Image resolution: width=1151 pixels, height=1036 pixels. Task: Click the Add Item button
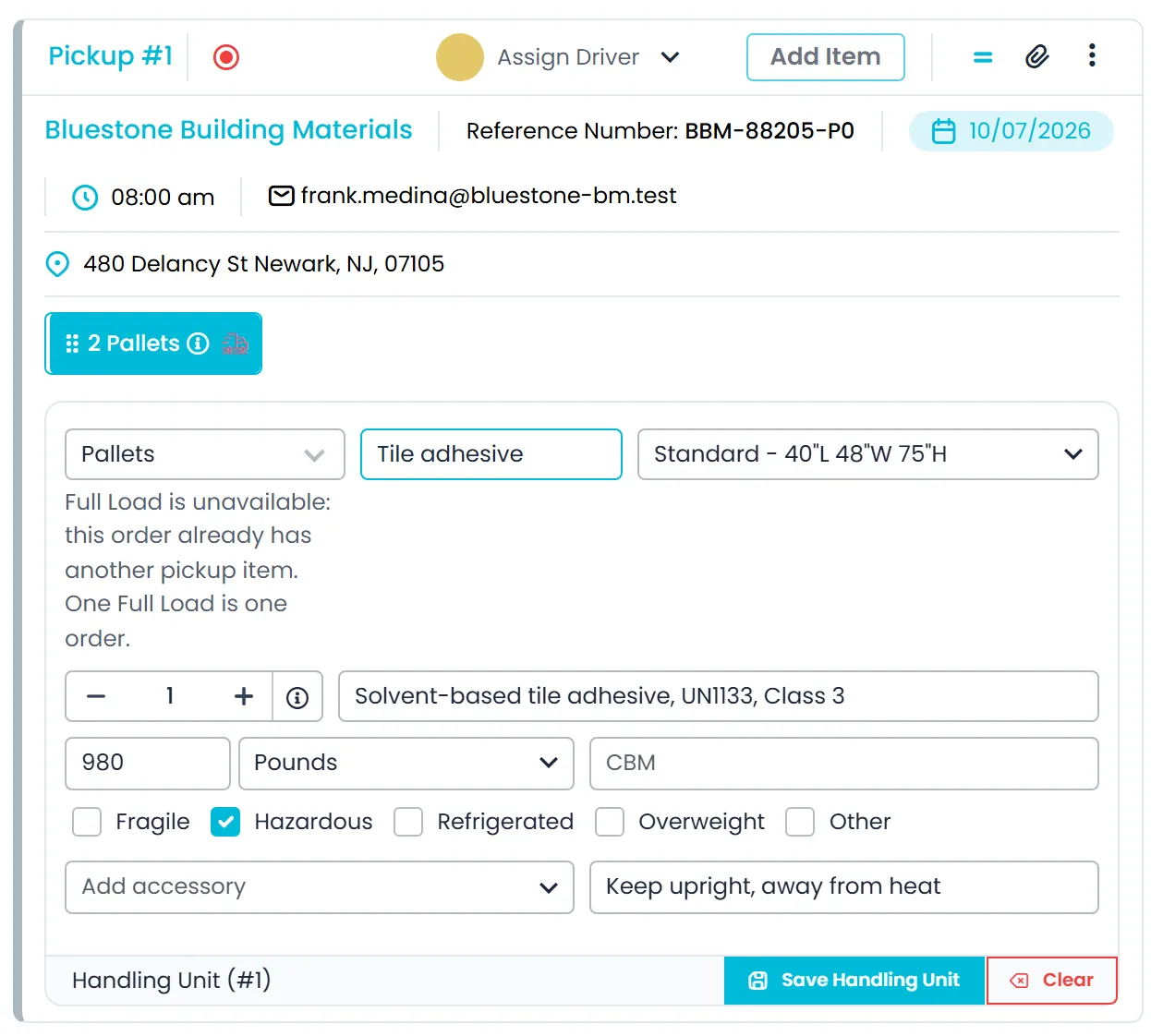point(826,57)
